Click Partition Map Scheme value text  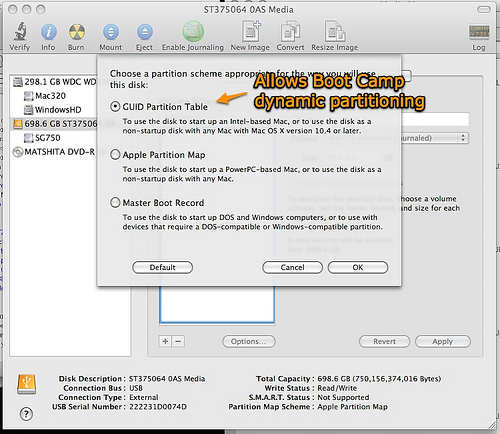(x=353, y=407)
